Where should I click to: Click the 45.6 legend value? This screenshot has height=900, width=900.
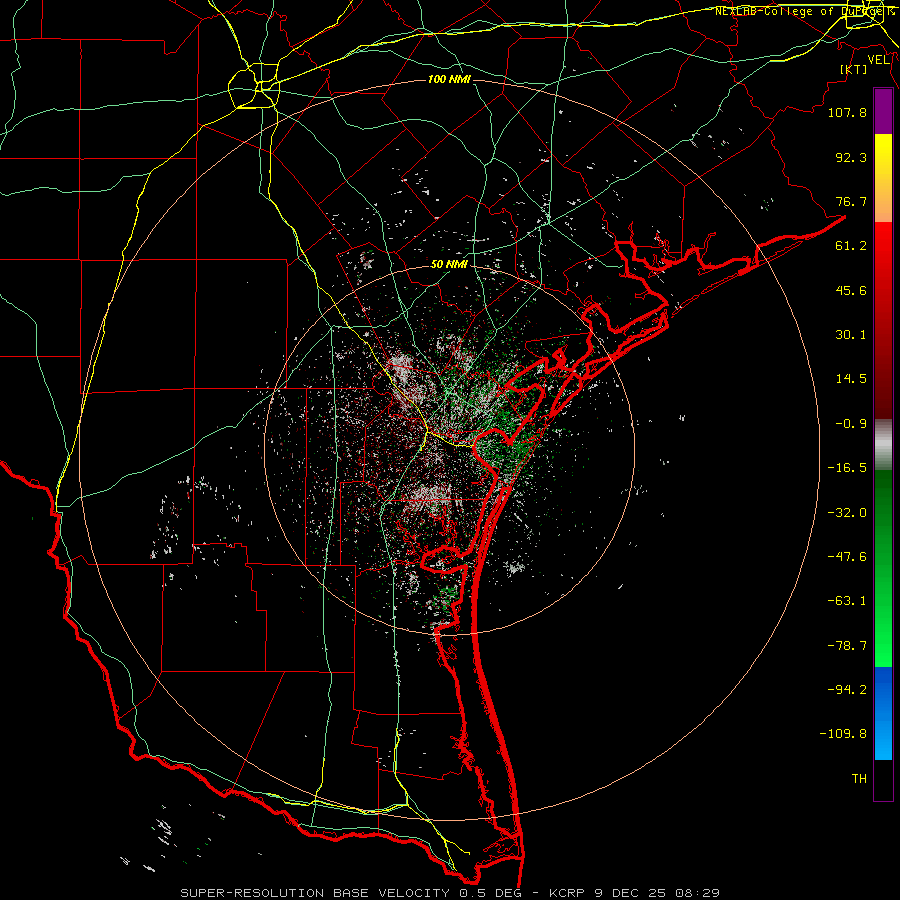(x=851, y=290)
